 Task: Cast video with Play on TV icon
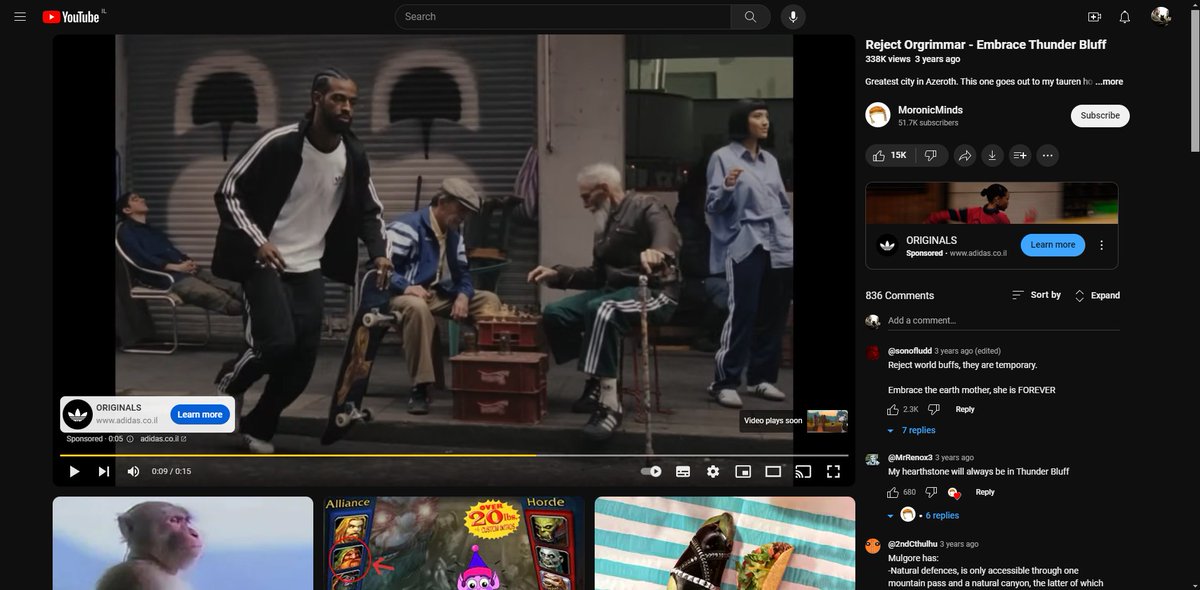click(803, 471)
